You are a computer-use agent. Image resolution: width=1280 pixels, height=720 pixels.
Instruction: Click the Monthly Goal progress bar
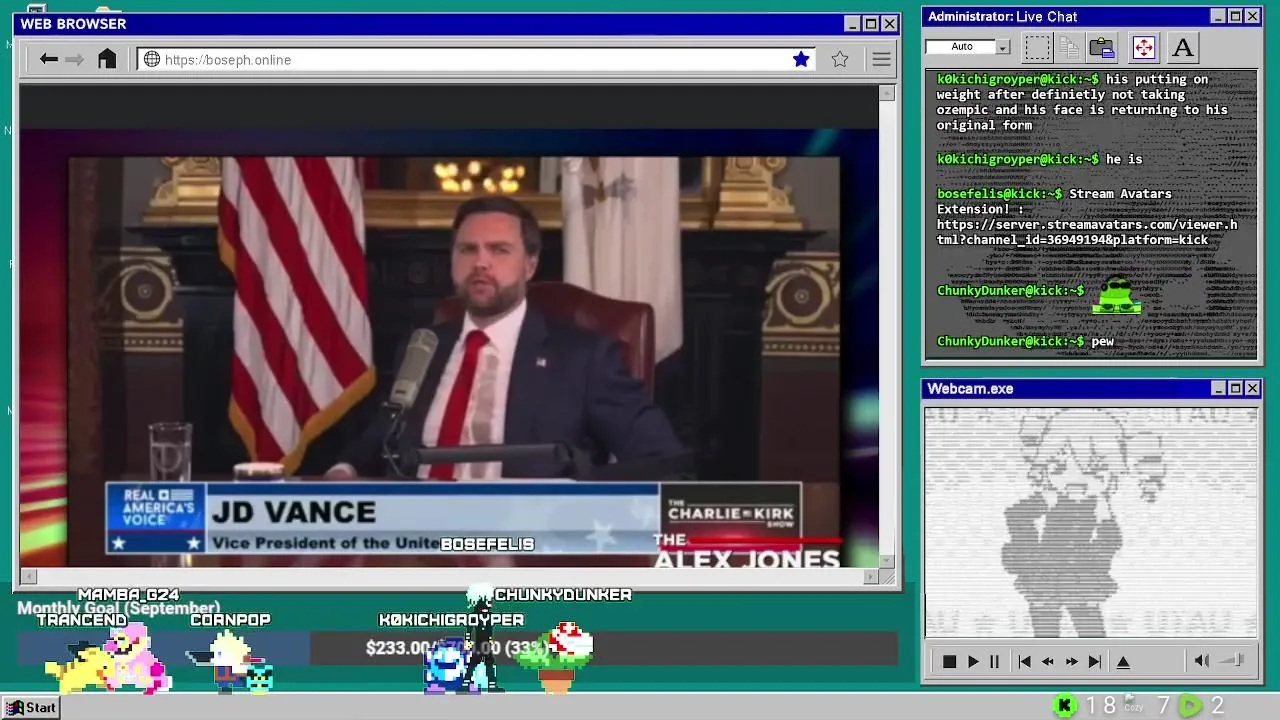pos(457,648)
